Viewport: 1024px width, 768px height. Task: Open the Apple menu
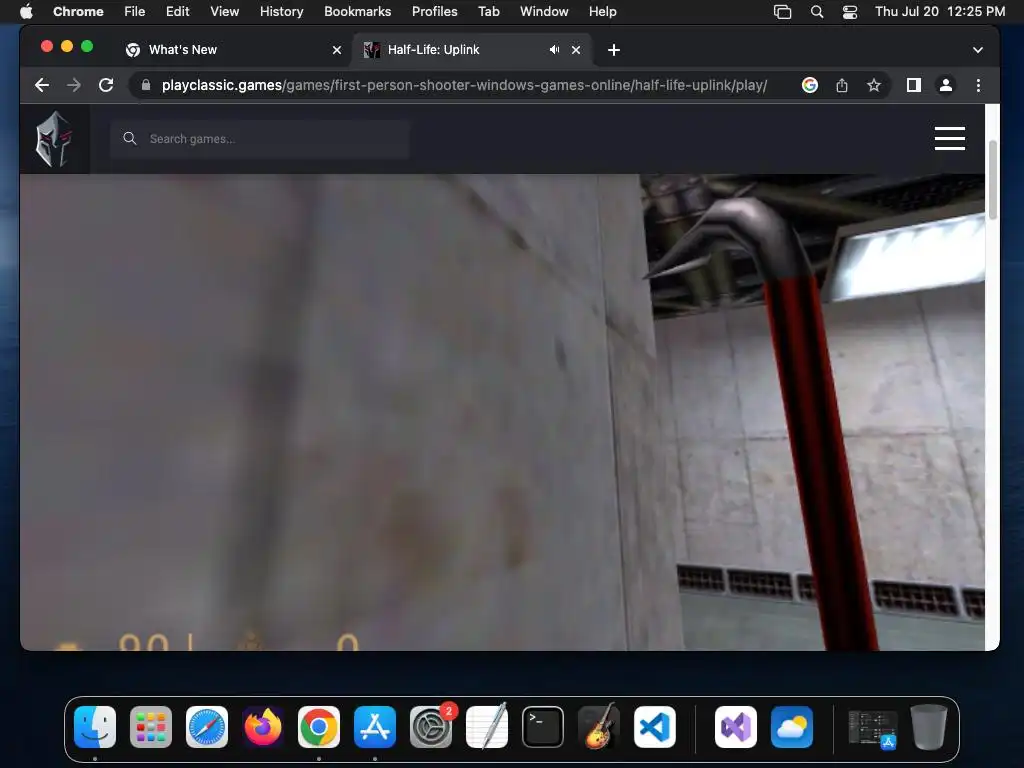(26, 11)
